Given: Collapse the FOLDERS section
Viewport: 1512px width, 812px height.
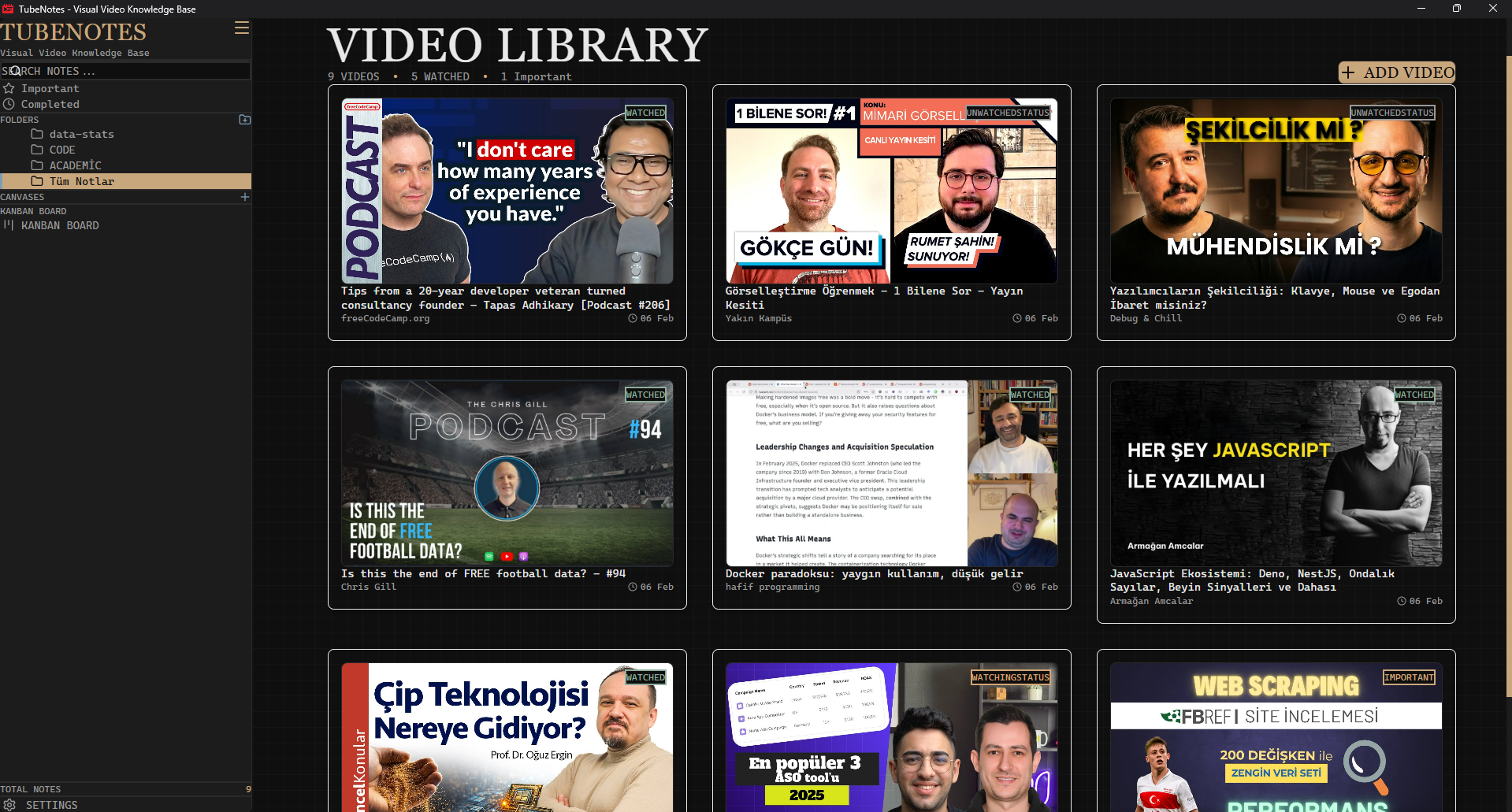Looking at the screenshot, I should 20,120.
